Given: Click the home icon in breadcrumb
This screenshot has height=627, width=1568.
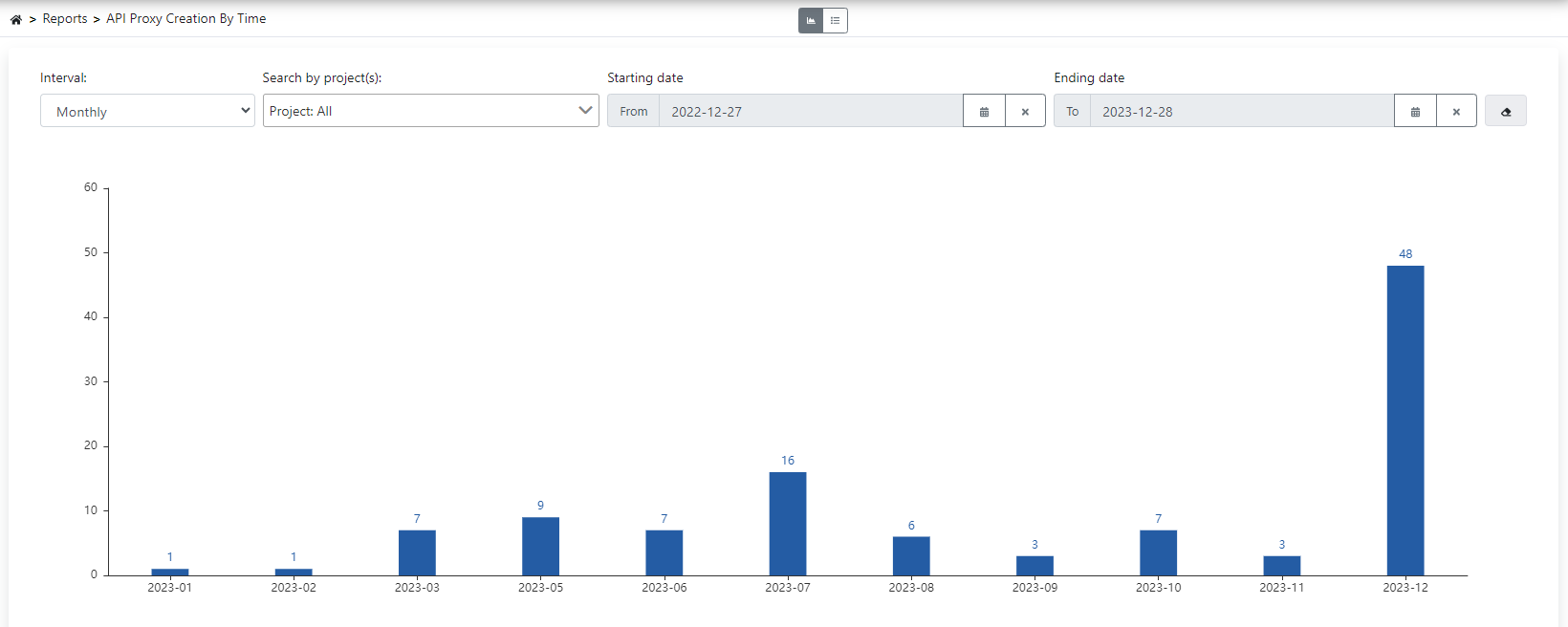Looking at the screenshot, I should click(16, 19).
